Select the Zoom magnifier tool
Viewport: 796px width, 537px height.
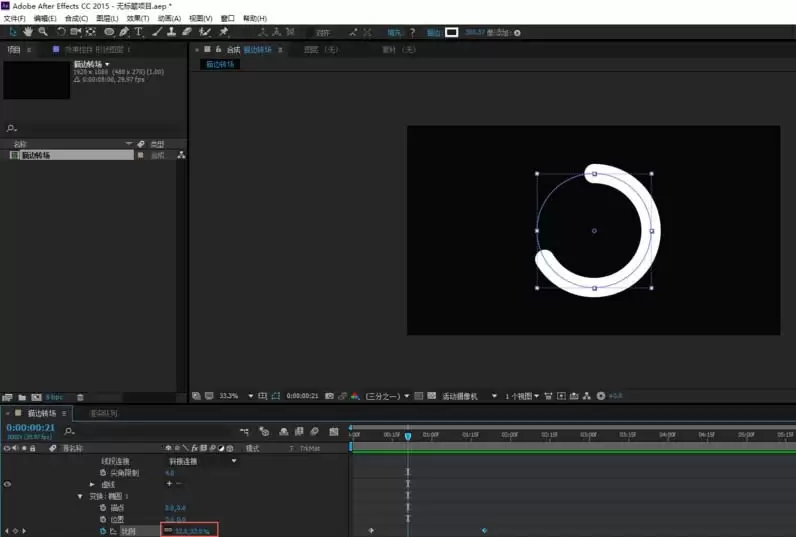43,32
